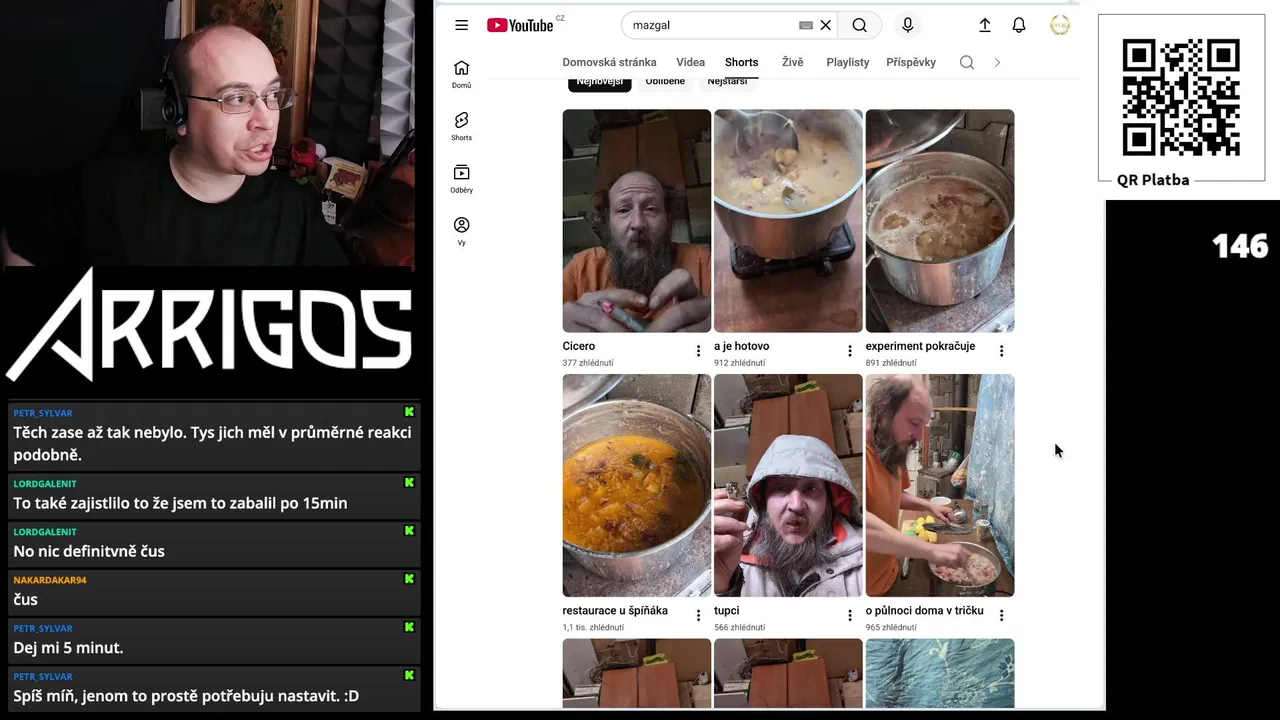Click the K badge on LORDGALENIT's 15min message
This screenshot has width=1280, height=720.
pyautogui.click(x=409, y=482)
